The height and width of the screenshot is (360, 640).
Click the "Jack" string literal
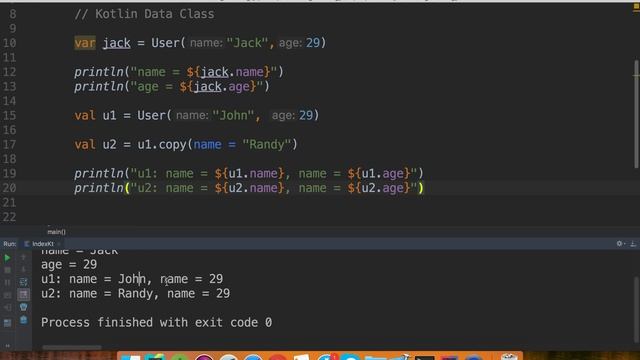point(247,42)
